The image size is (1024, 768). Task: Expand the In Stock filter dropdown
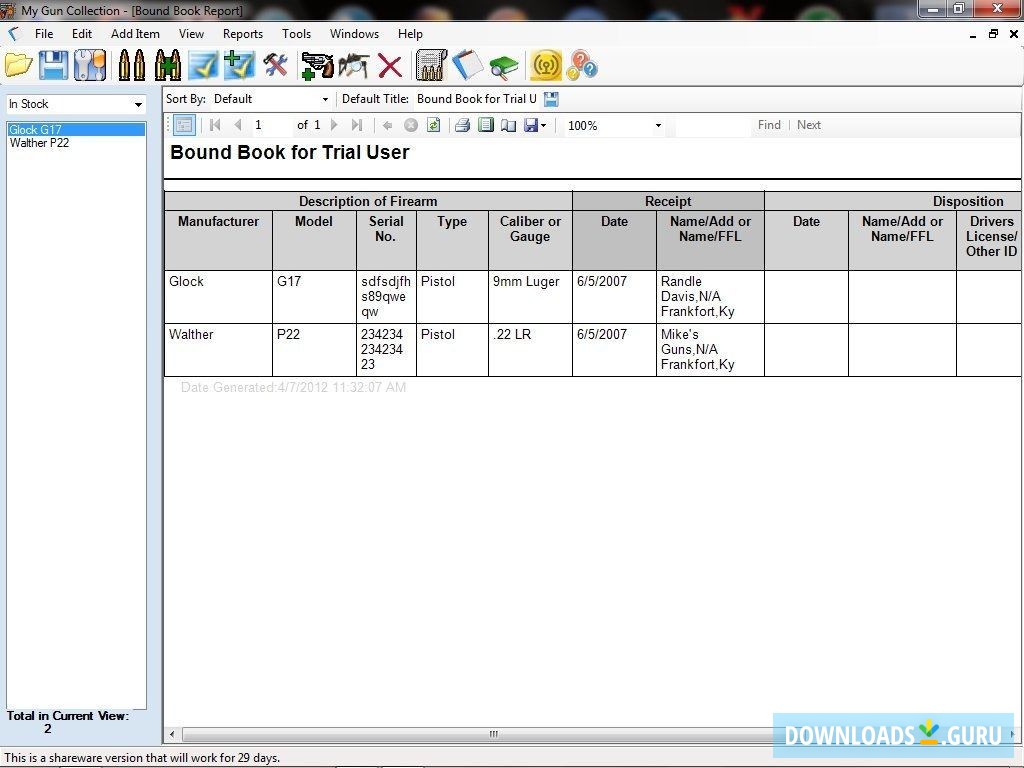138,105
